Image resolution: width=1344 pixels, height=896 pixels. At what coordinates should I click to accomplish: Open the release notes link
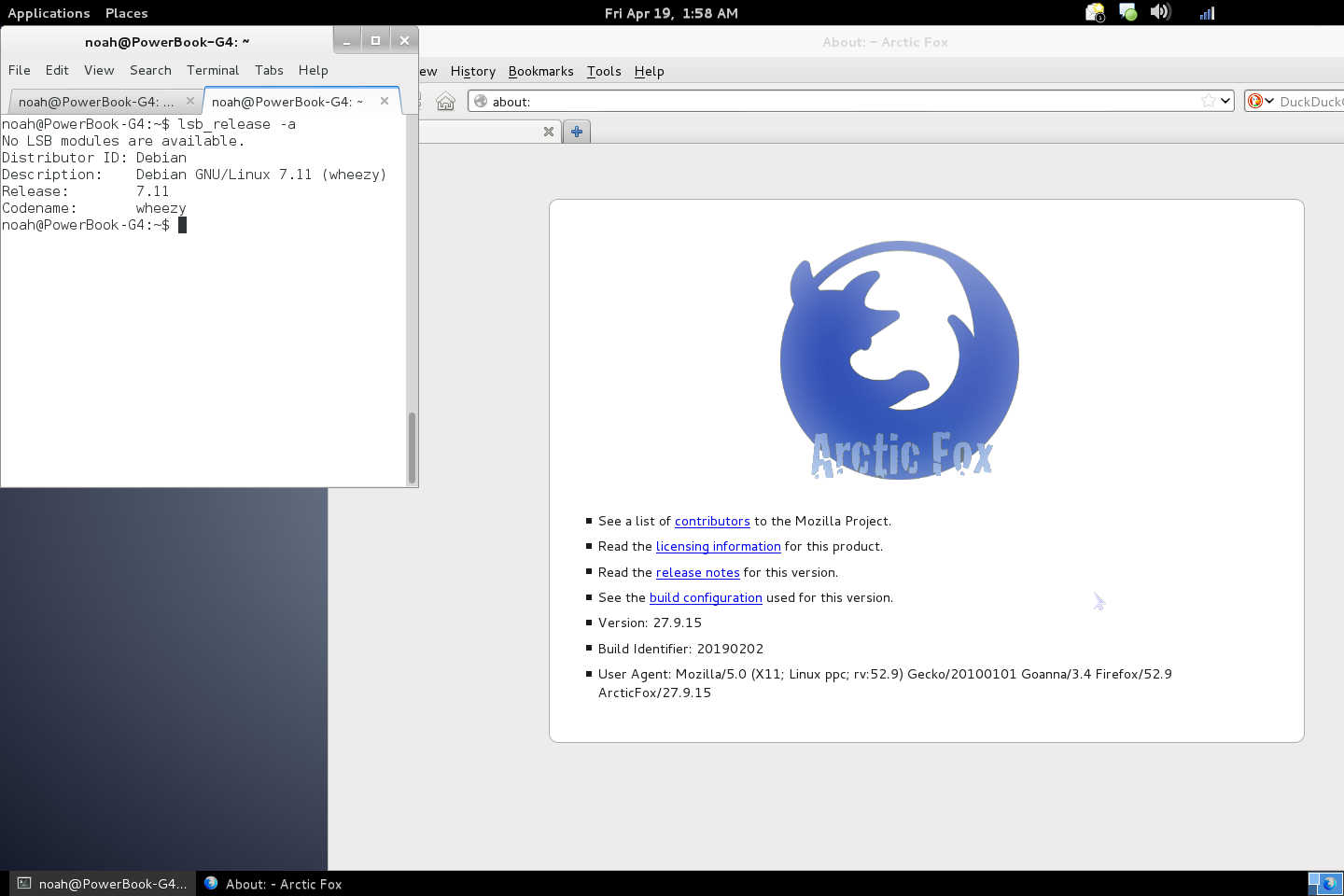click(x=697, y=572)
